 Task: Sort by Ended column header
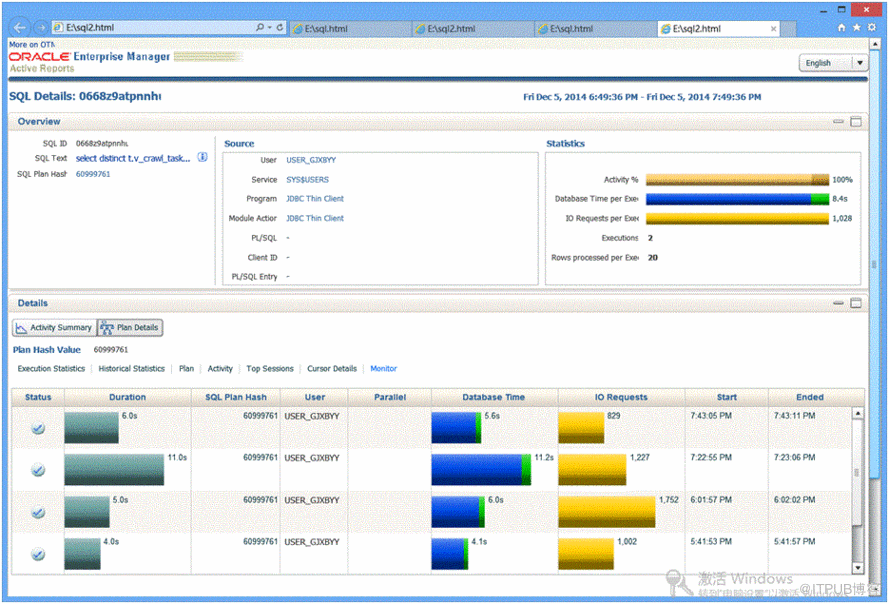click(x=810, y=397)
